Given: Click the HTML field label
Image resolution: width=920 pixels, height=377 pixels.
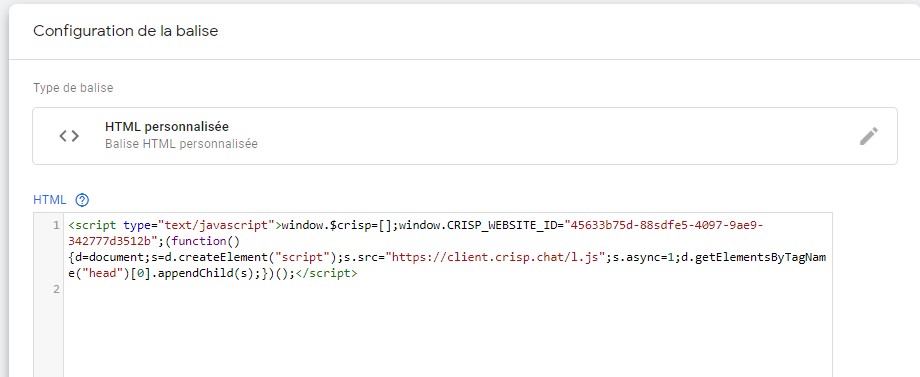Looking at the screenshot, I should tap(50, 200).
